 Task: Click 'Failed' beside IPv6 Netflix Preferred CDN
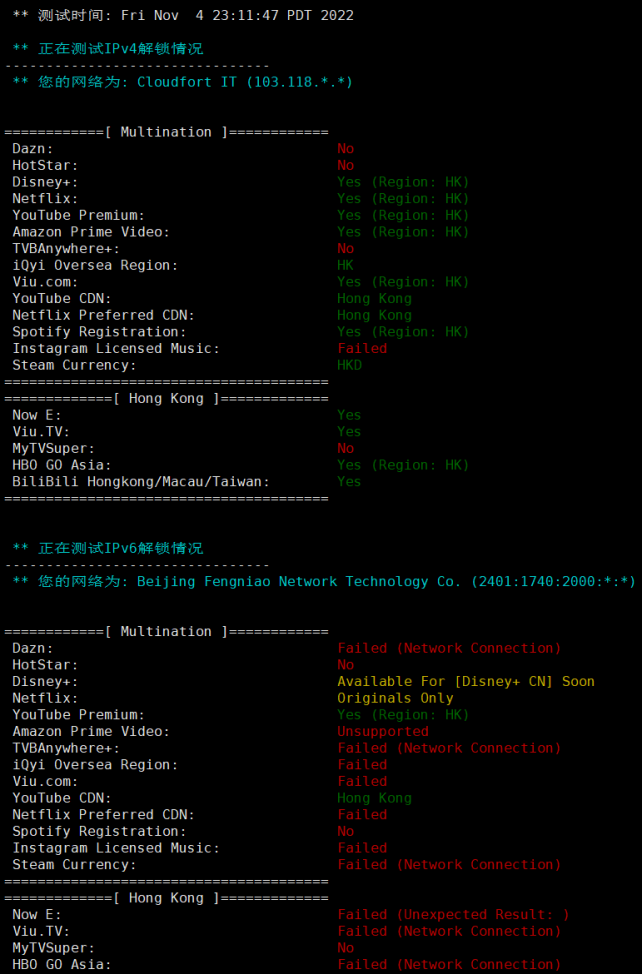(362, 814)
